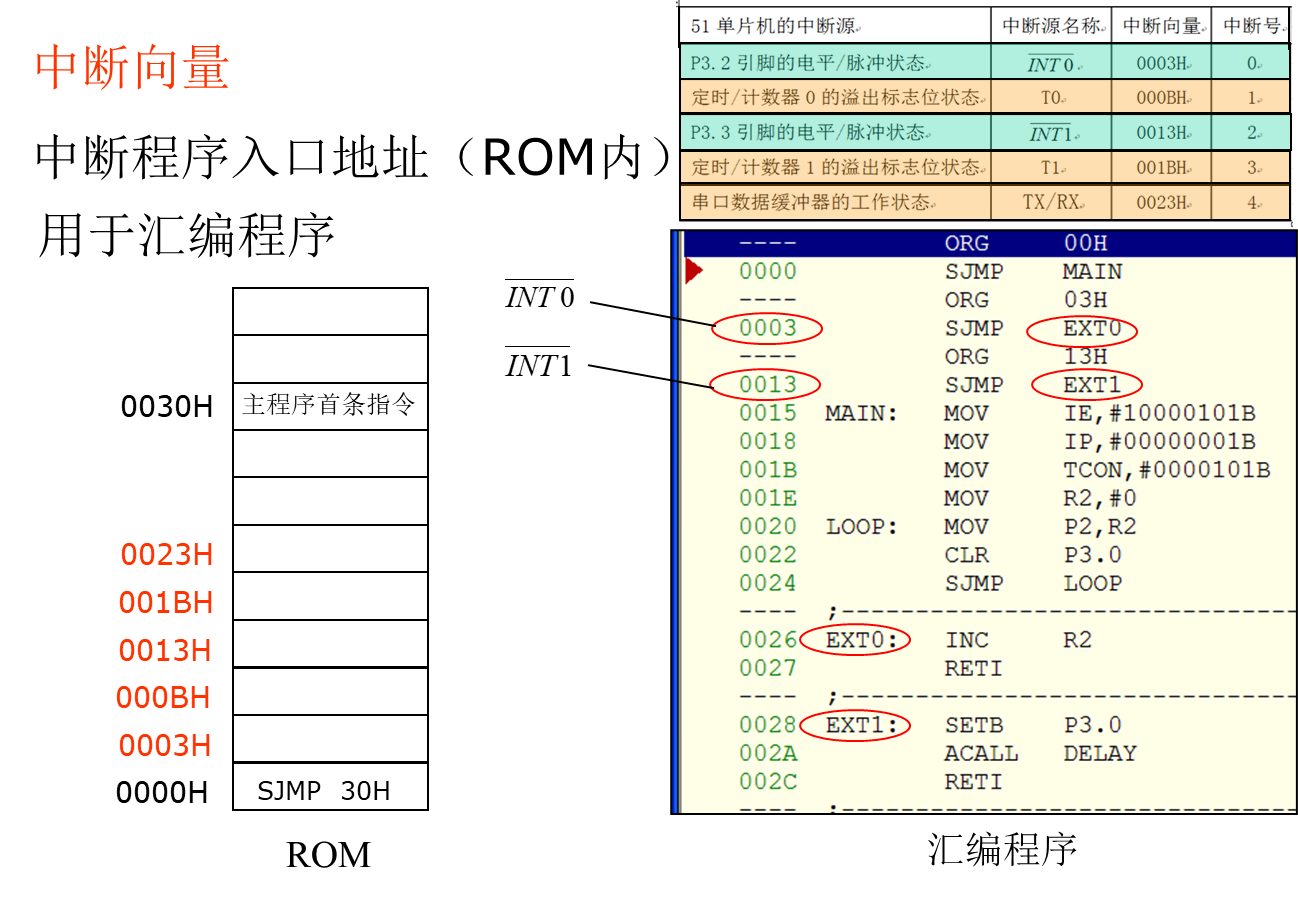Click interrupt number 4 in the table

point(1252,202)
